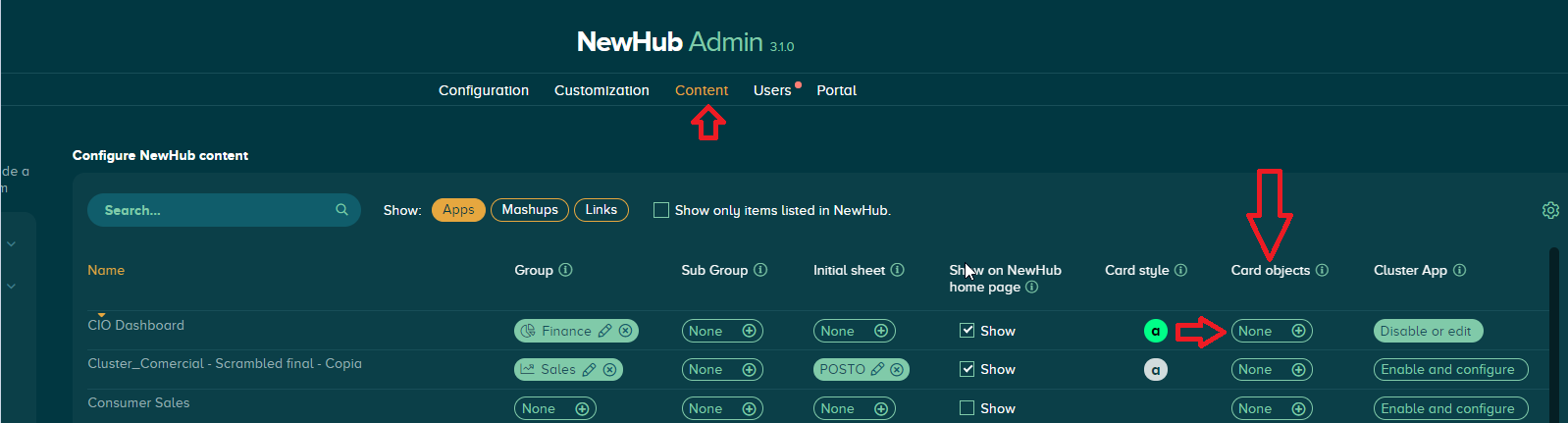Edit the POSTO initial sheet
Viewport: 1568px width, 423px height.
877,370
